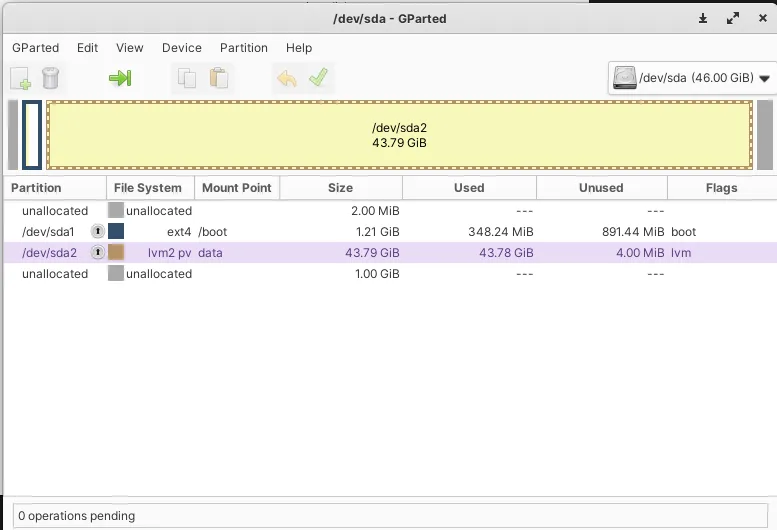Sort the table by Size column header
The width and height of the screenshot is (777, 530).
coord(340,187)
